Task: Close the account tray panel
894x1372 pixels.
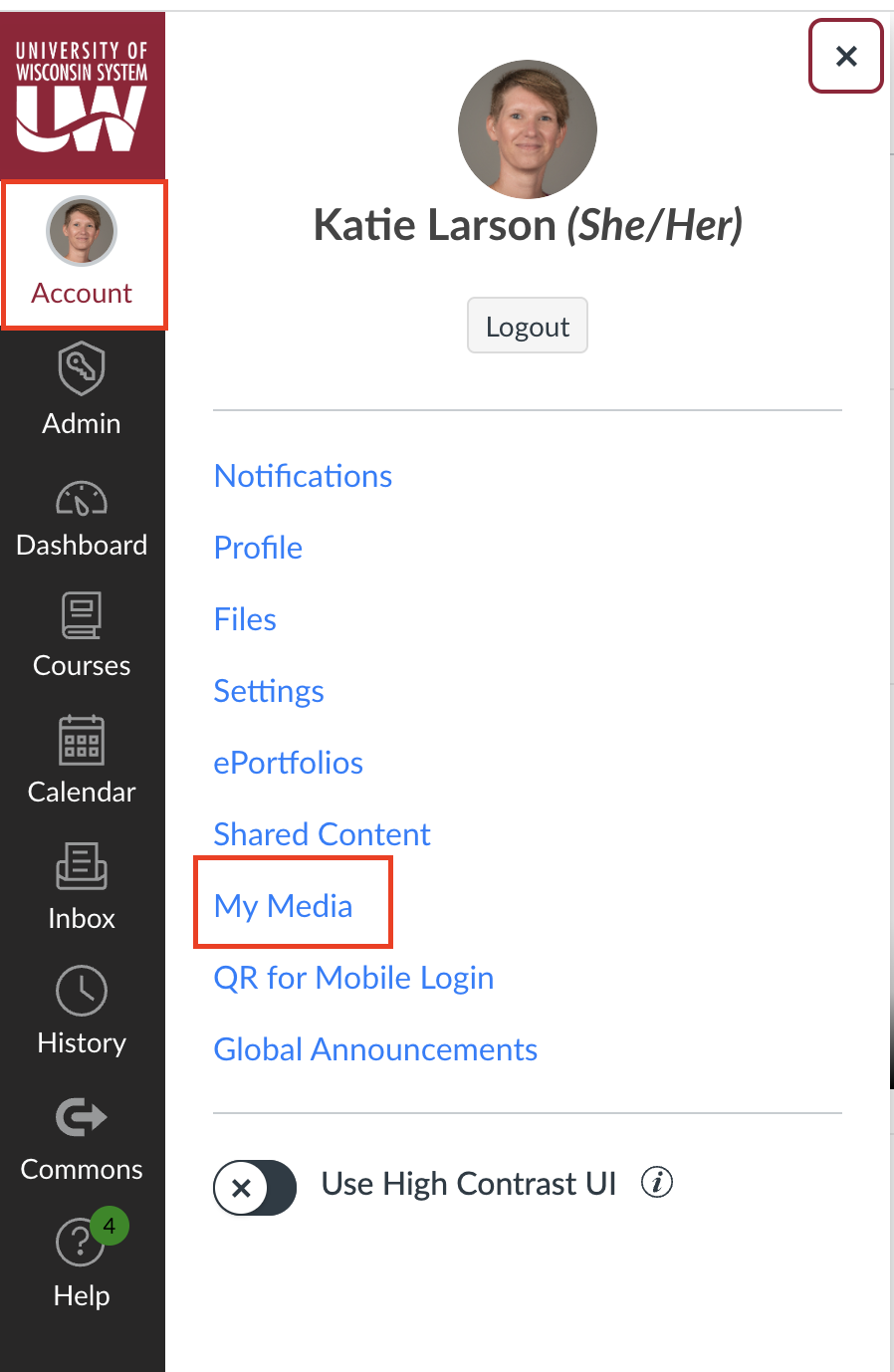Action: coord(846,56)
